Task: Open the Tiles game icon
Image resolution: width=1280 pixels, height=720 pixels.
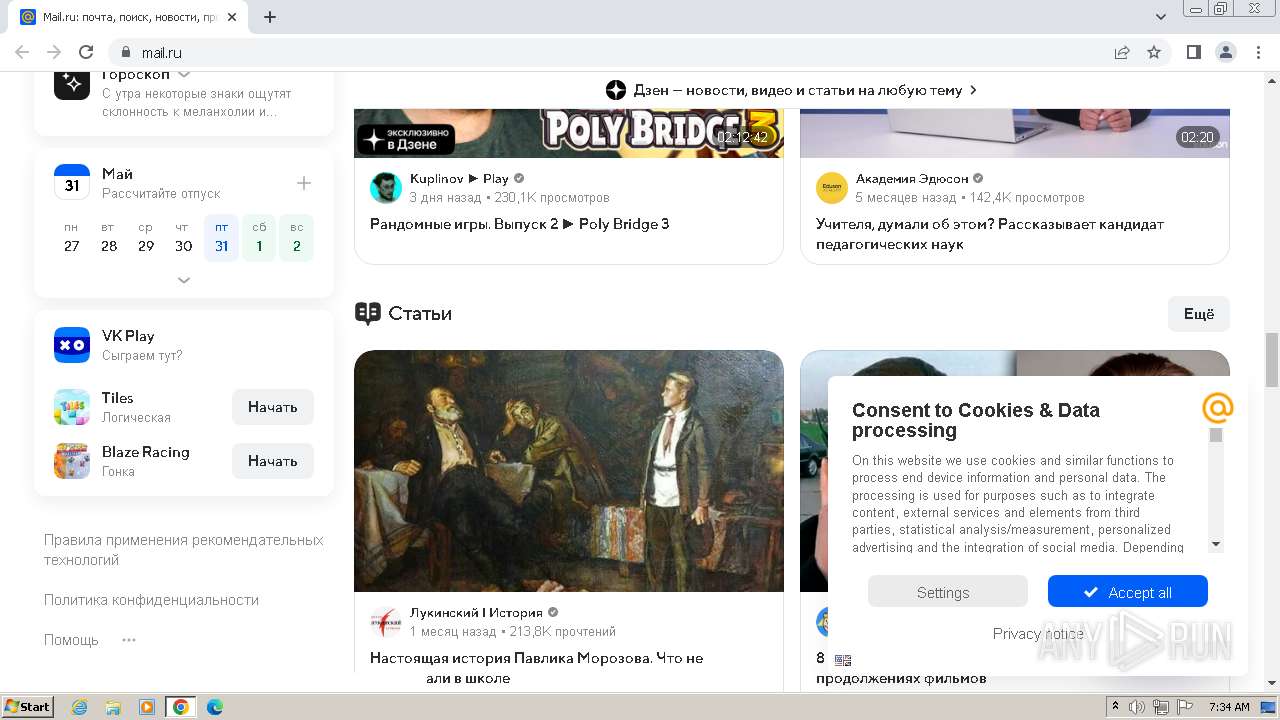Action: 72,407
